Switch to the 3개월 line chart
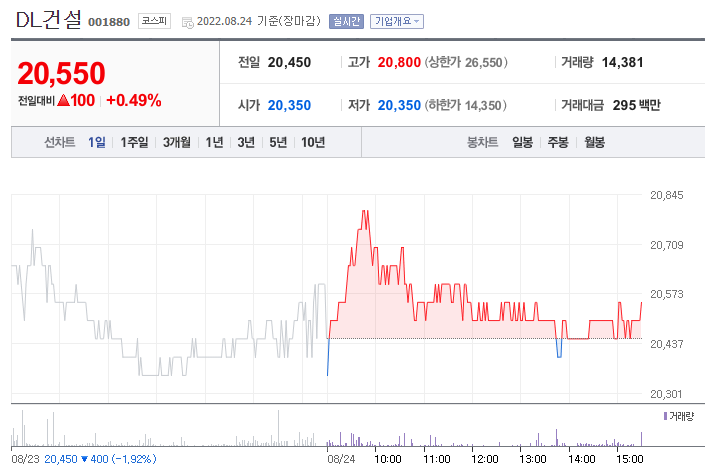This screenshot has width=705, height=475. click(177, 142)
